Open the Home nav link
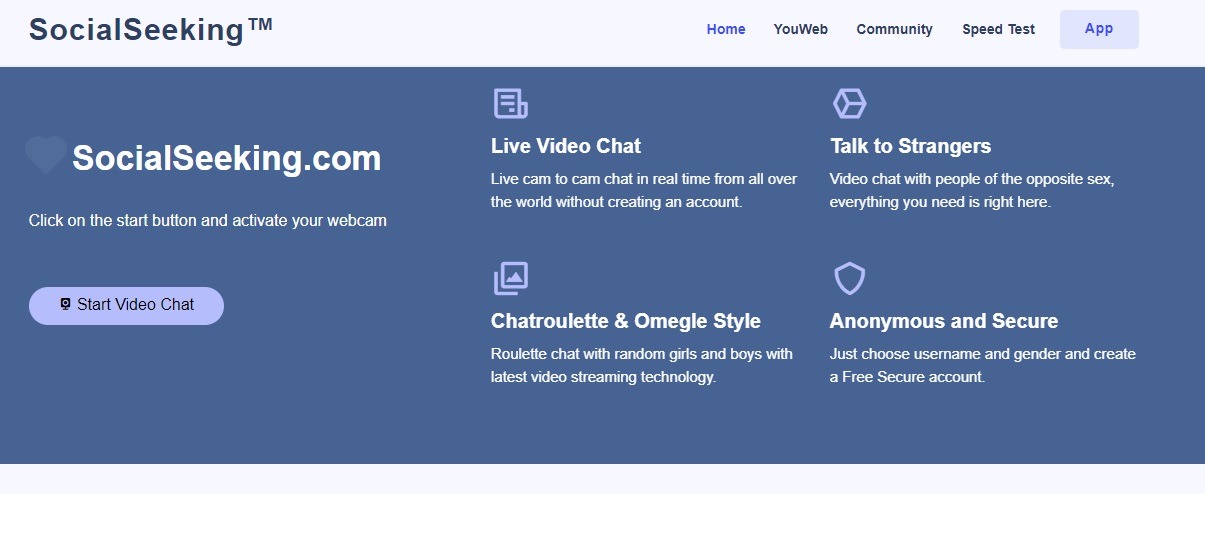 click(x=726, y=29)
